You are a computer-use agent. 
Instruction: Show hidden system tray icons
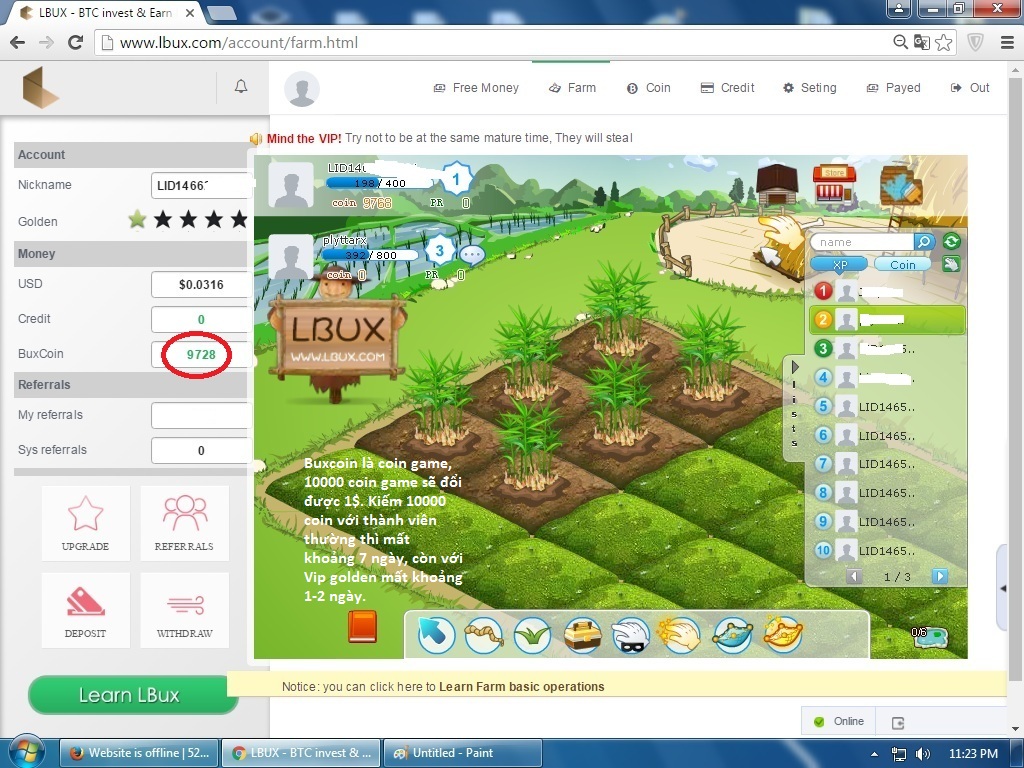point(874,754)
